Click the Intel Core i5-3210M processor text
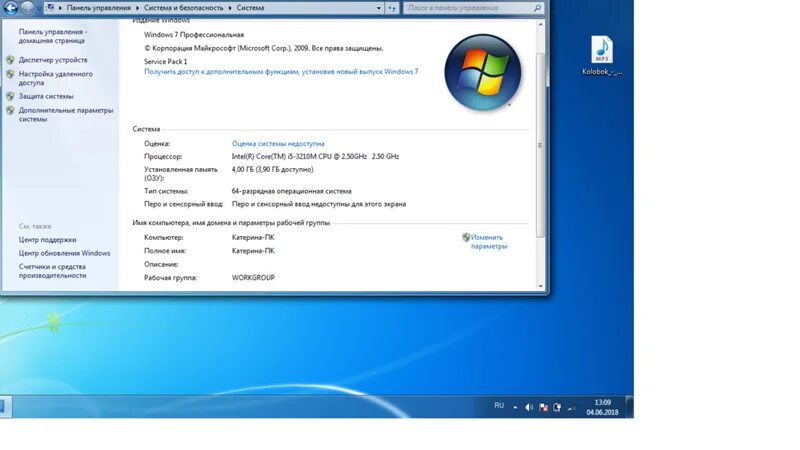 coord(315,157)
